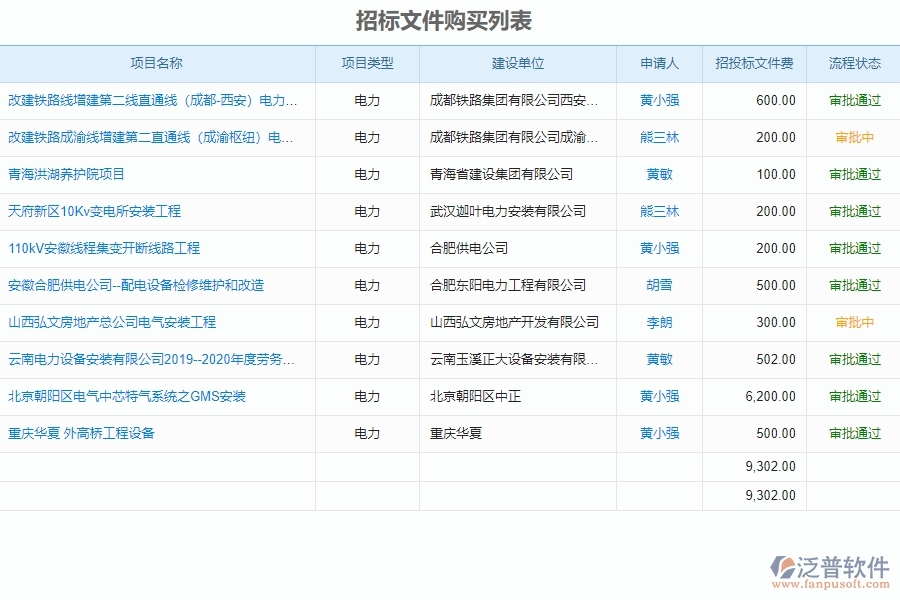Click 审批中 status of 改建铁路成渝线 row
The image size is (900, 600).
click(853, 137)
